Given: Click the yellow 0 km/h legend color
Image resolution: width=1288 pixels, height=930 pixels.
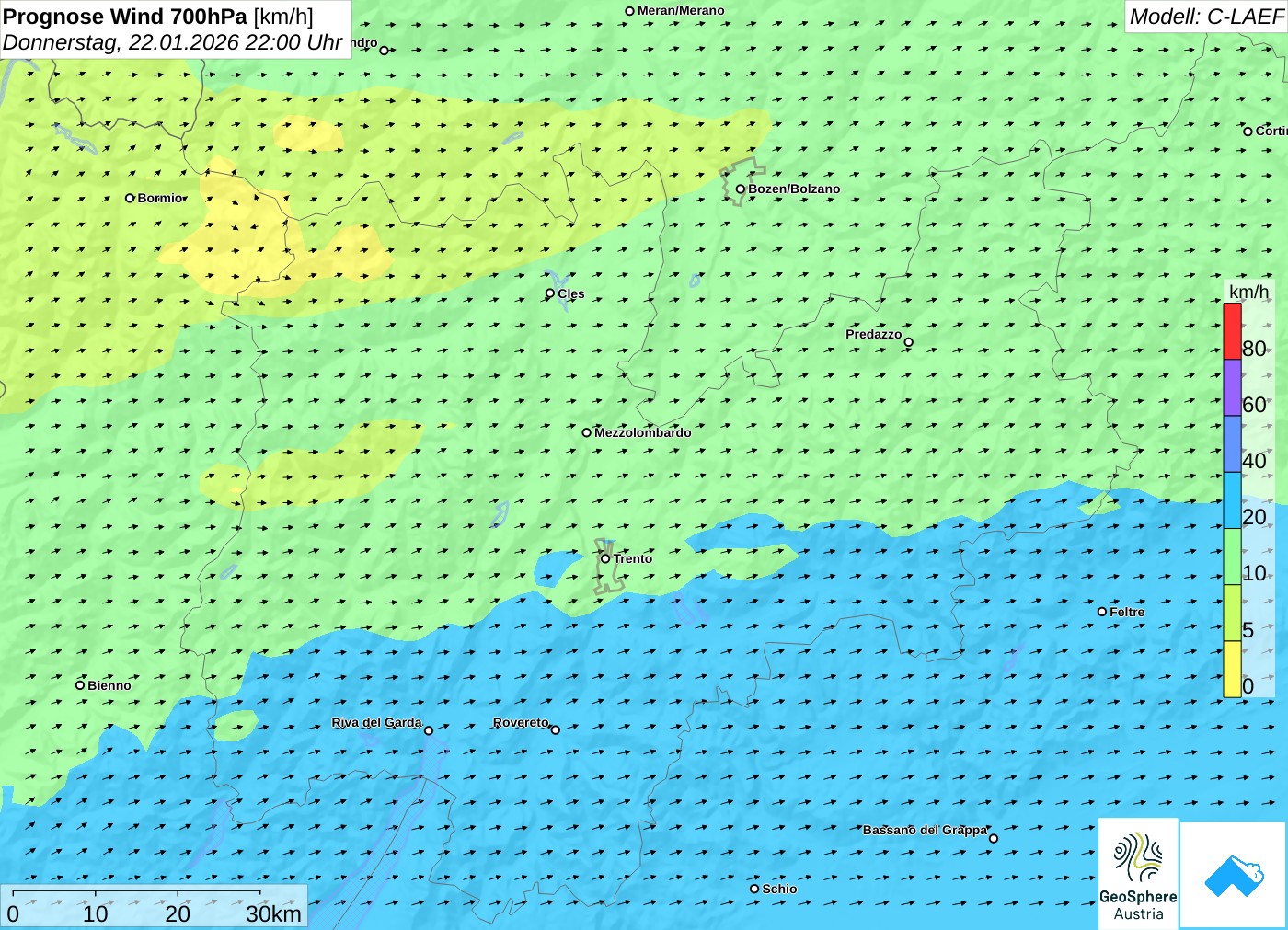Looking at the screenshot, I should point(1232,669).
